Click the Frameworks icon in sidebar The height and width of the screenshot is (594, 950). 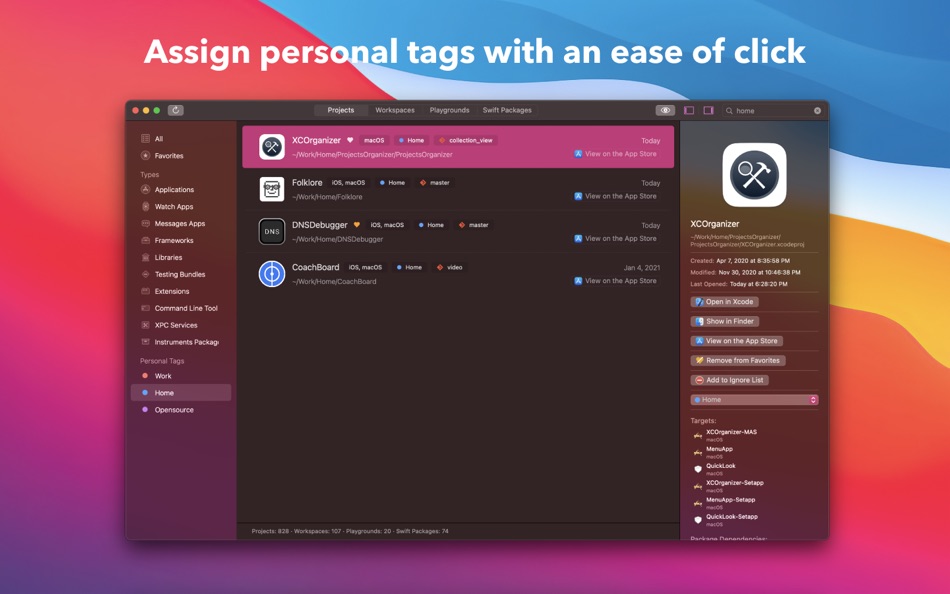pos(145,241)
